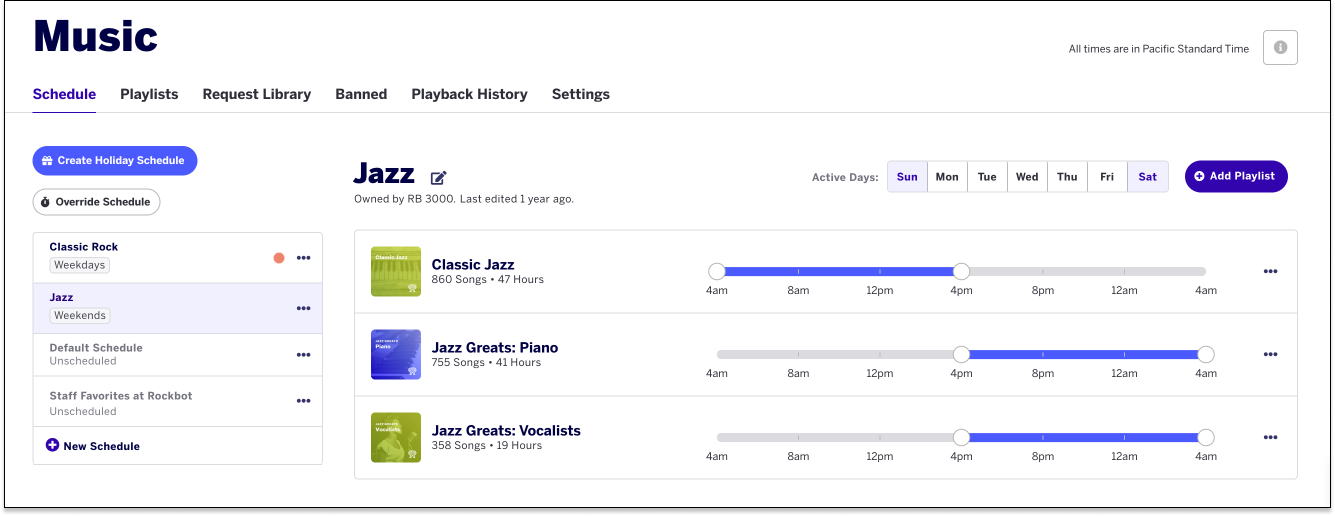Switch to the Schedule tab
Viewport: 1335px width, 516px height.
64,94
